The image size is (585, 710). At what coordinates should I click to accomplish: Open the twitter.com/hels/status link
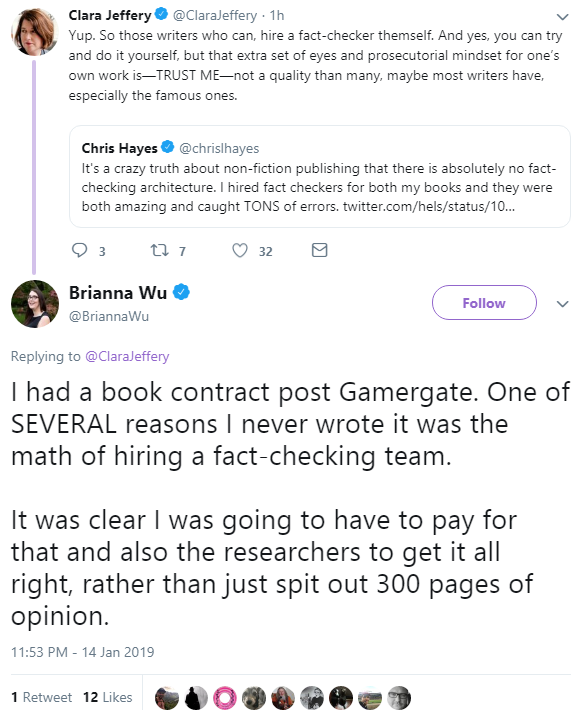[429, 206]
